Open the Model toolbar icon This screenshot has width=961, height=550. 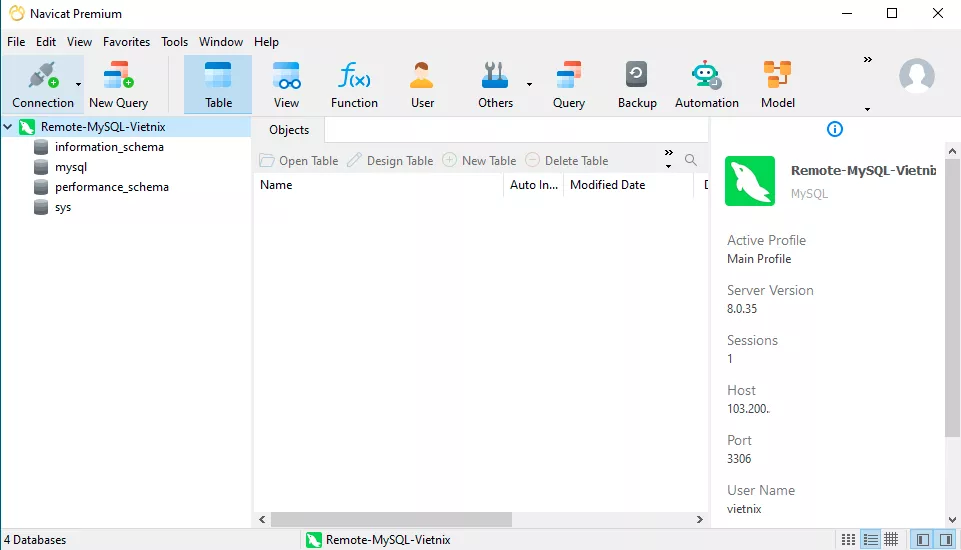tap(777, 75)
